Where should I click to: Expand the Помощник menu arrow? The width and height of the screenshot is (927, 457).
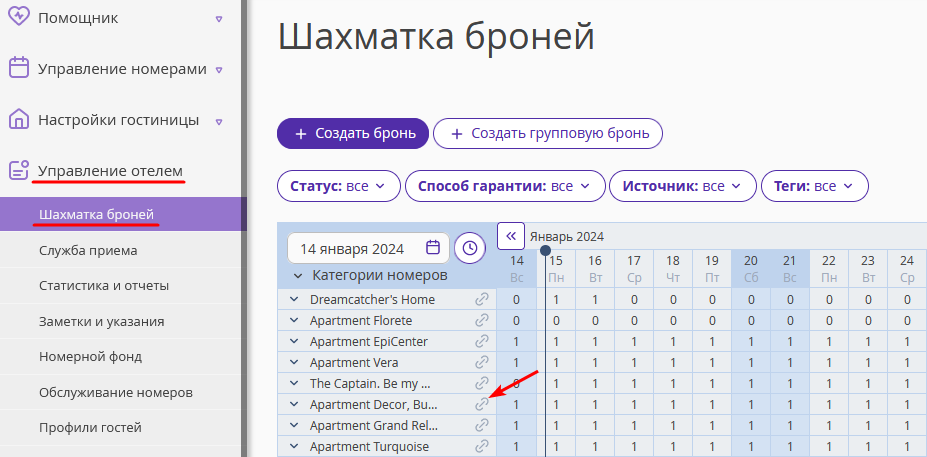[219, 18]
